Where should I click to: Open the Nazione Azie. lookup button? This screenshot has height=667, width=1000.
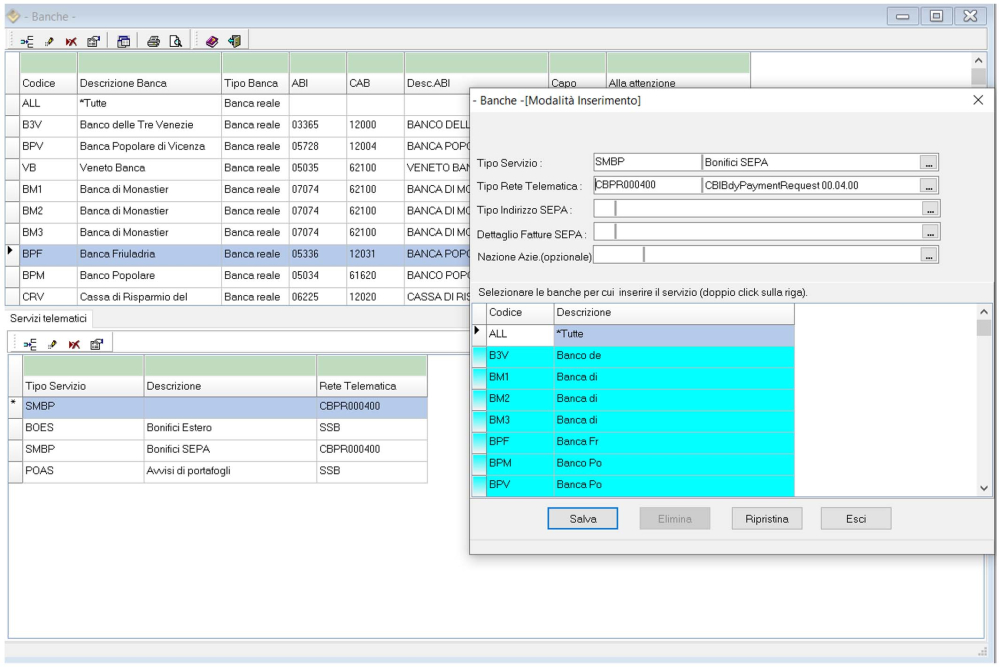coord(929,256)
